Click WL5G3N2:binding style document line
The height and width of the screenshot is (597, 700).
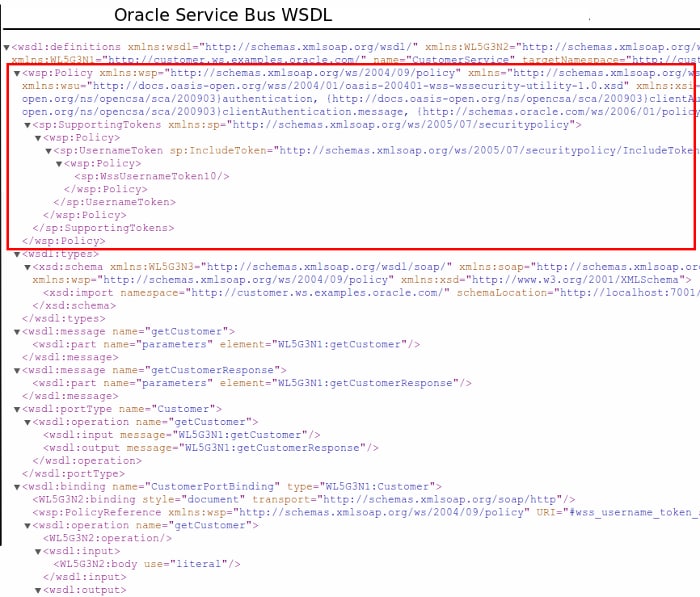pyautogui.click(x=304, y=500)
